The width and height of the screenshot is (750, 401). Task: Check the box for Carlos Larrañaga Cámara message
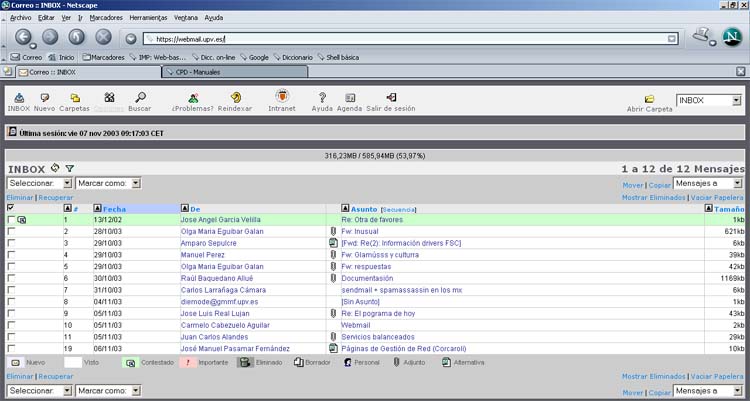click(11, 290)
